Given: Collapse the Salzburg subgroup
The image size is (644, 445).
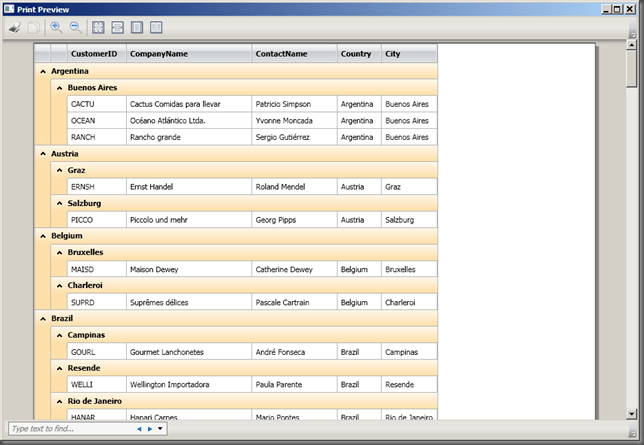Looking at the screenshot, I should (x=60, y=203).
